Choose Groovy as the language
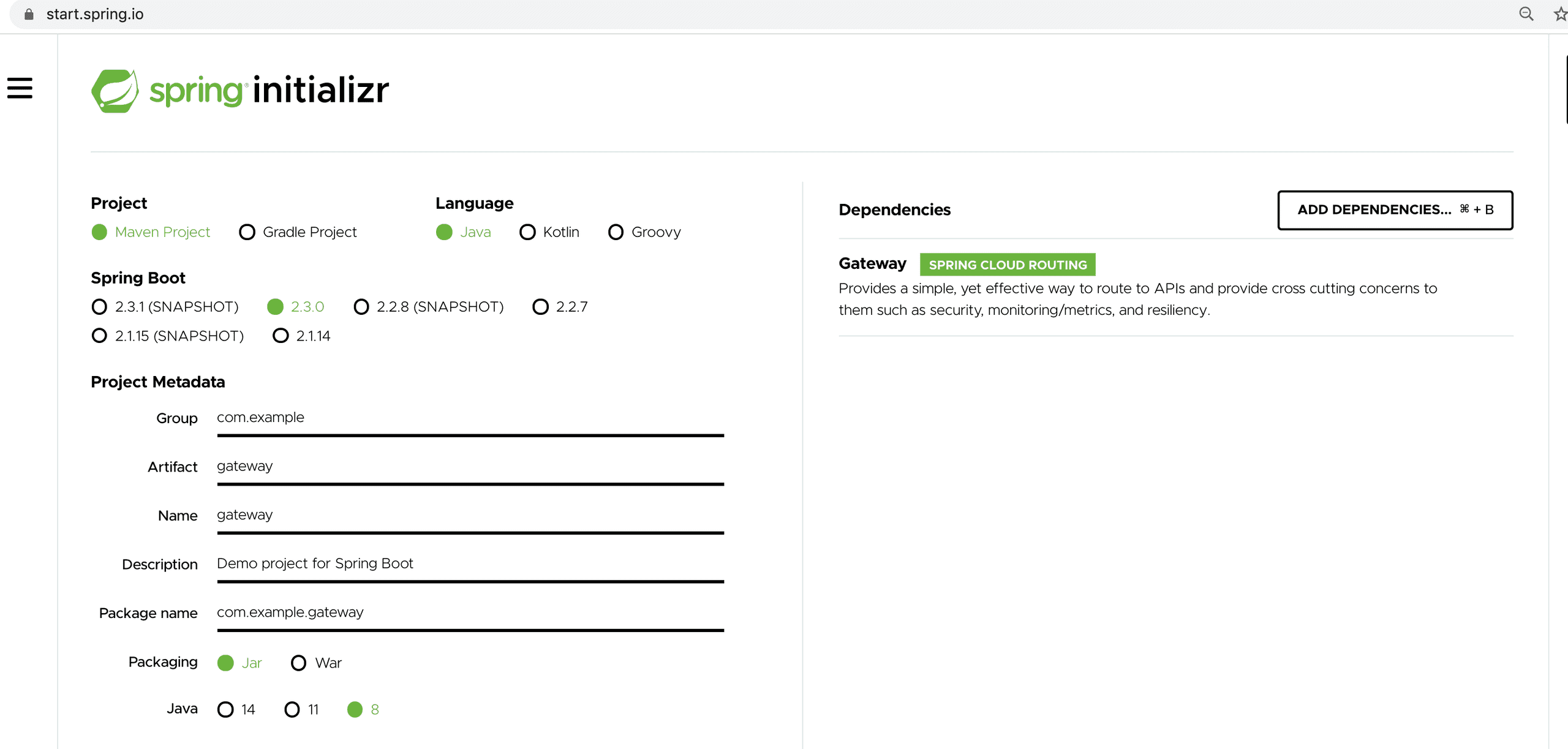 pyautogui.click(x=644, y=232)
